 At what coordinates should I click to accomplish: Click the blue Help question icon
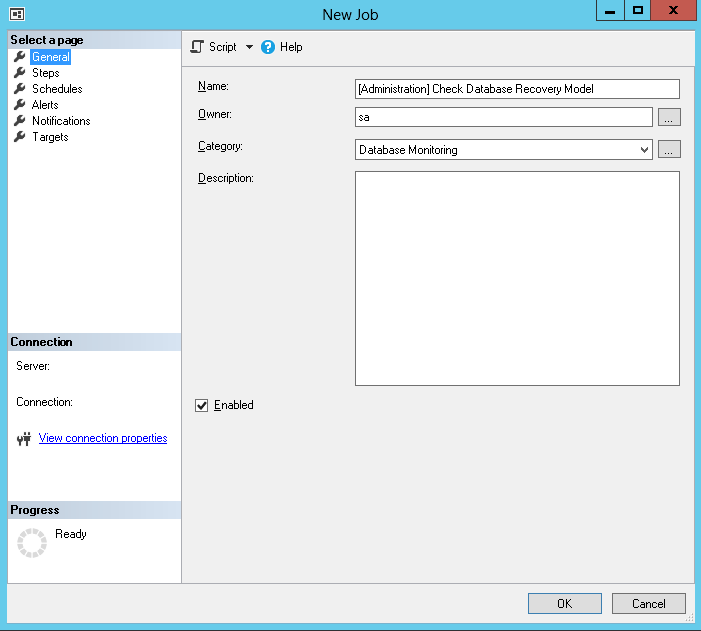click(x=268, y=47)
